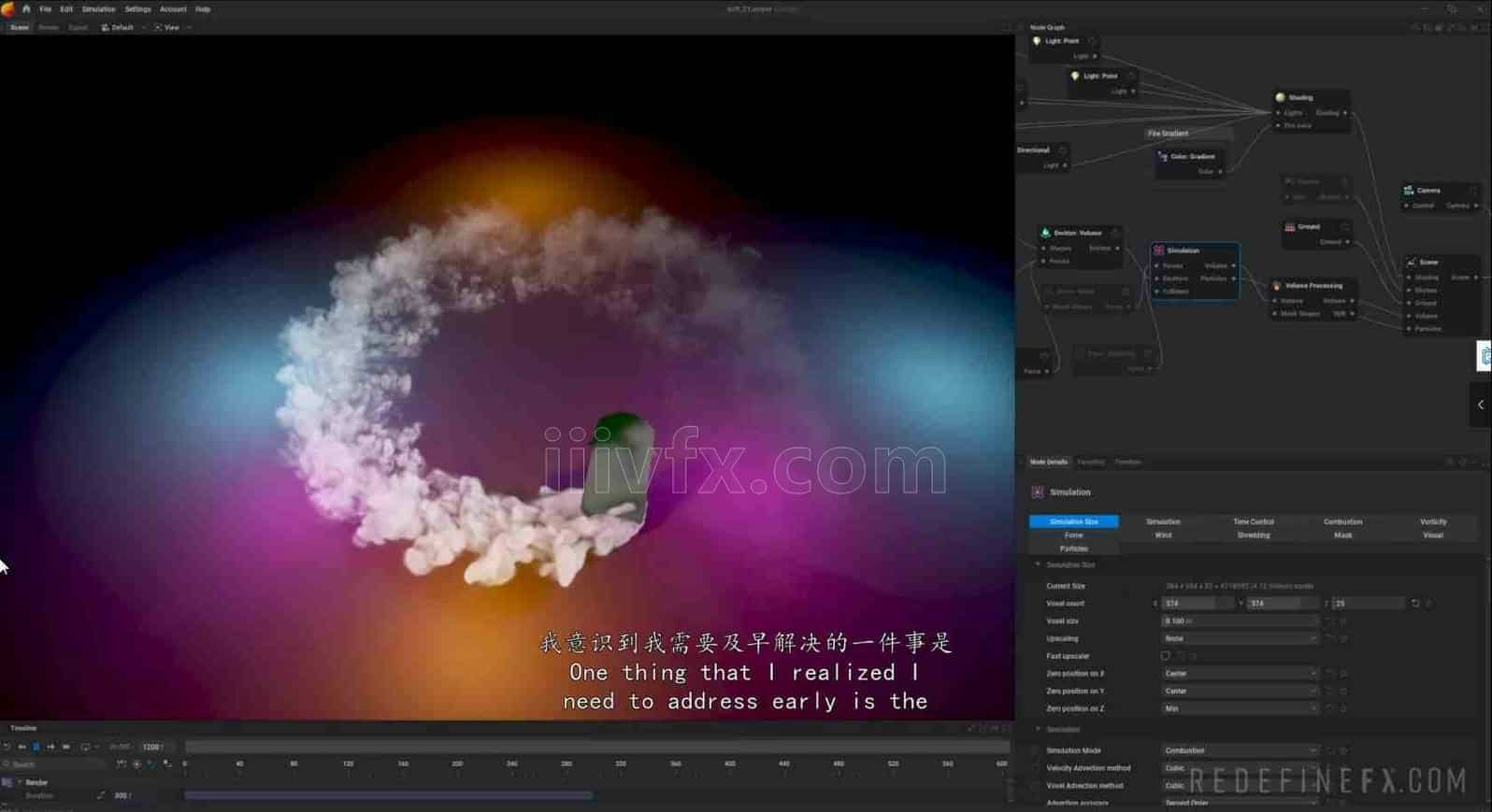Click the Voxel count Z field
The image size is (1492, 812).
tap(1369, 604)
